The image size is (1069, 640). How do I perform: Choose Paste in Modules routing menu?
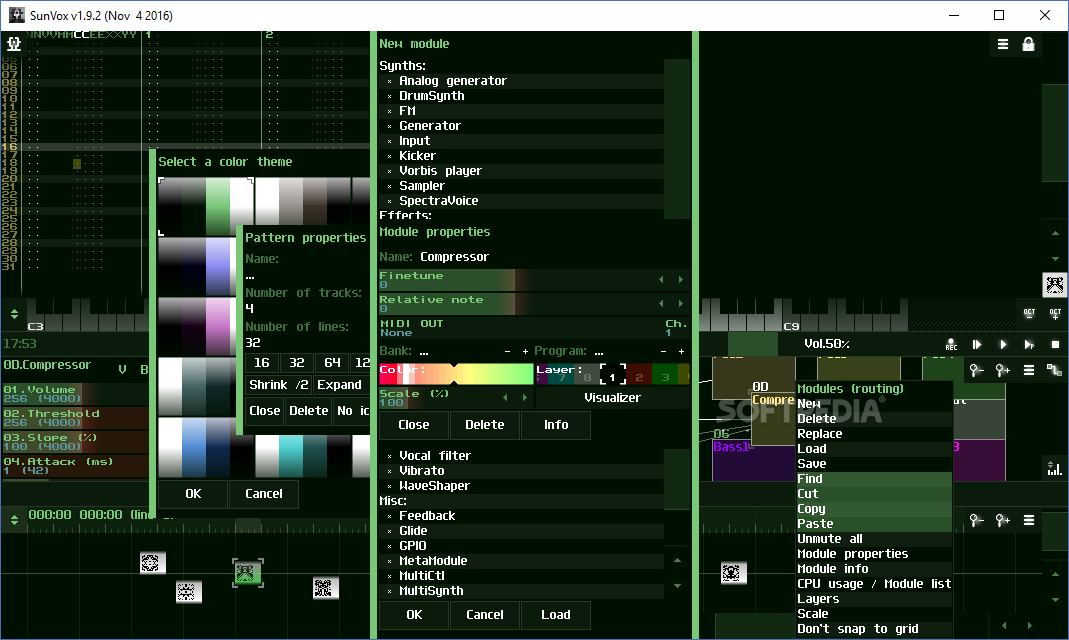pyautogui.click(x=873, y=524)
